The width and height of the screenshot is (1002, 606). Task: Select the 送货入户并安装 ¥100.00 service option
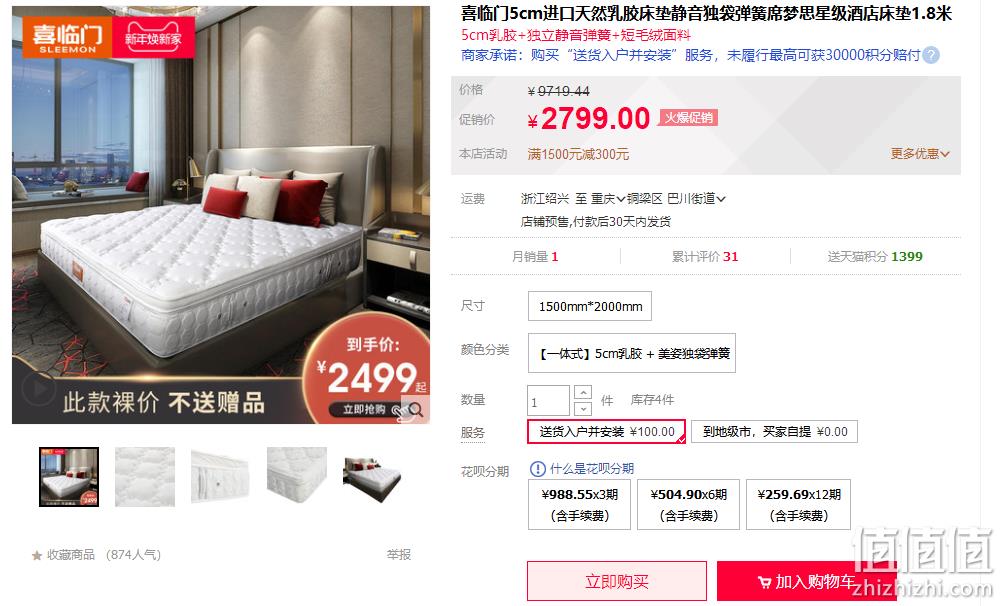click(x=606, y=431)
